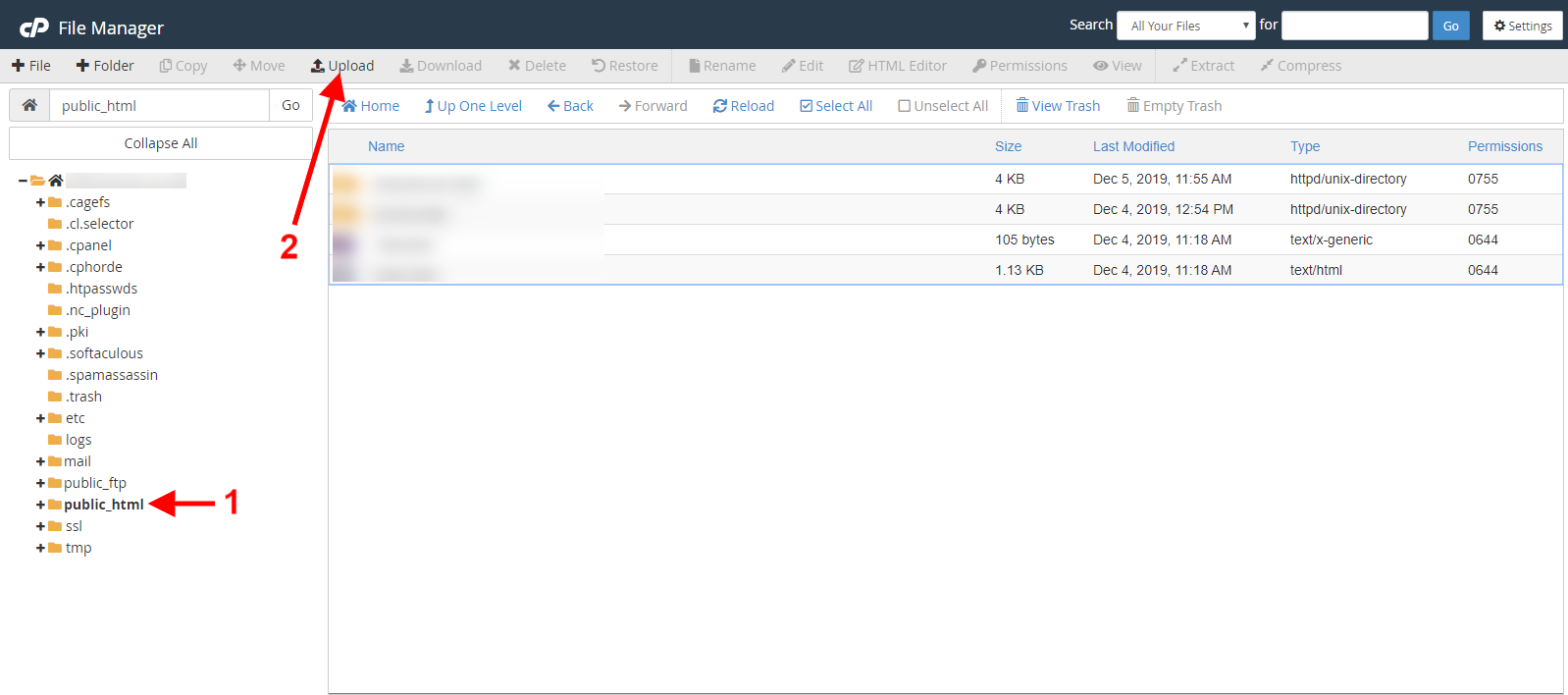The width and height of the screenshot is (1568, 695).
Task: Click the Delete toolbar button
Action: coord(537,66)
